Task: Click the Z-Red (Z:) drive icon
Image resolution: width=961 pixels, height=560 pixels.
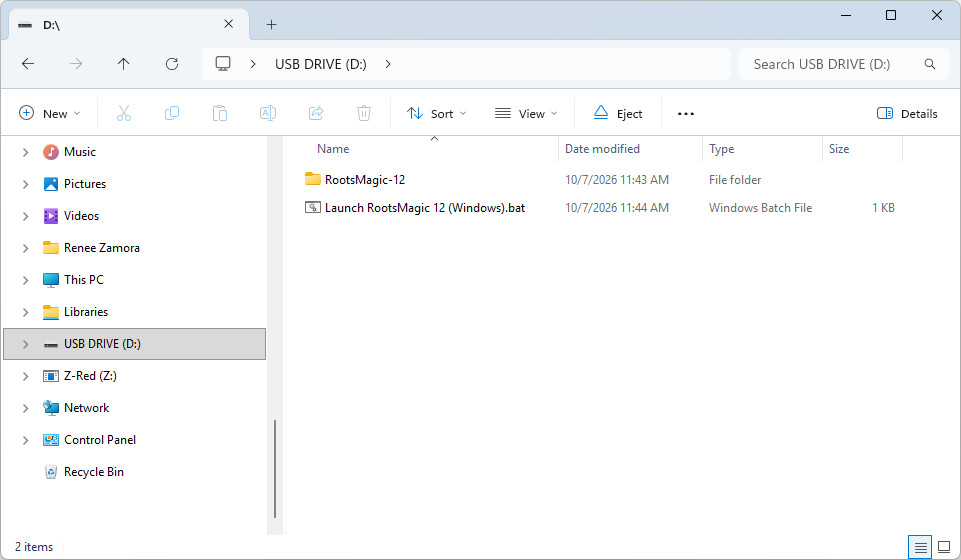Action: 51,376
